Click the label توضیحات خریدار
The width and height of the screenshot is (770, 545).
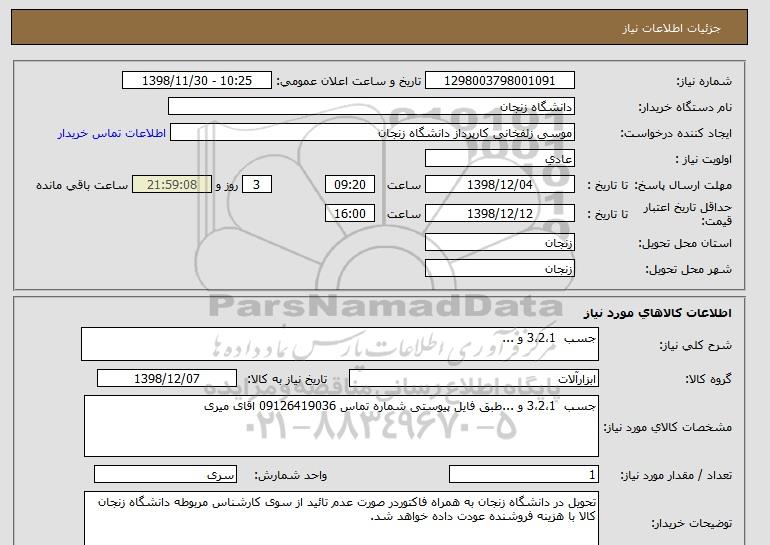[x=691, y=524]
